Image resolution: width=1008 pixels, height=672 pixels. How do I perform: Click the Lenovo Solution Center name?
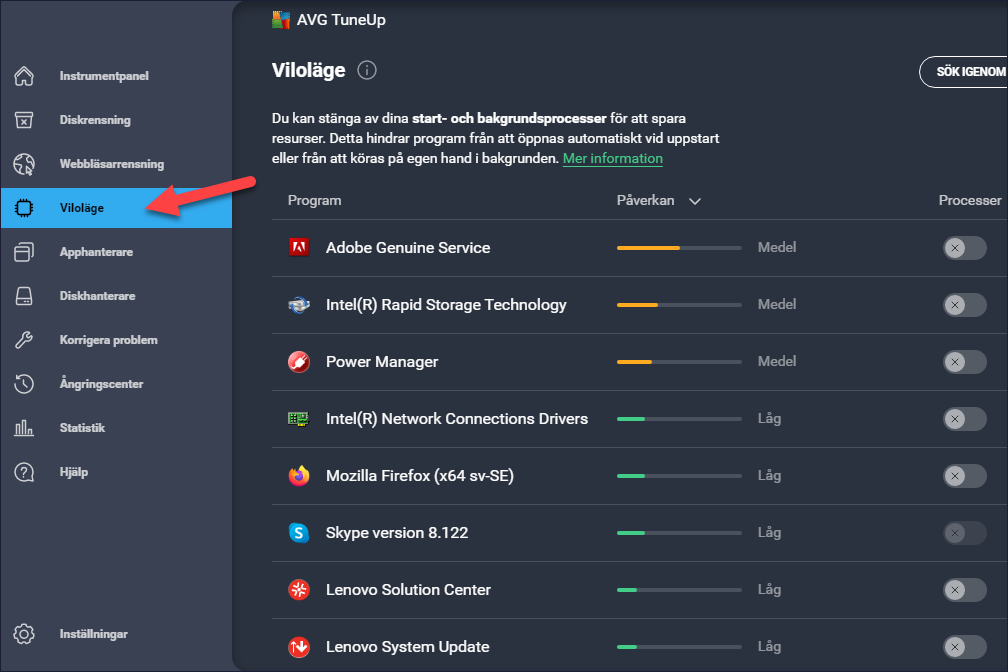(x=408, y=590)
